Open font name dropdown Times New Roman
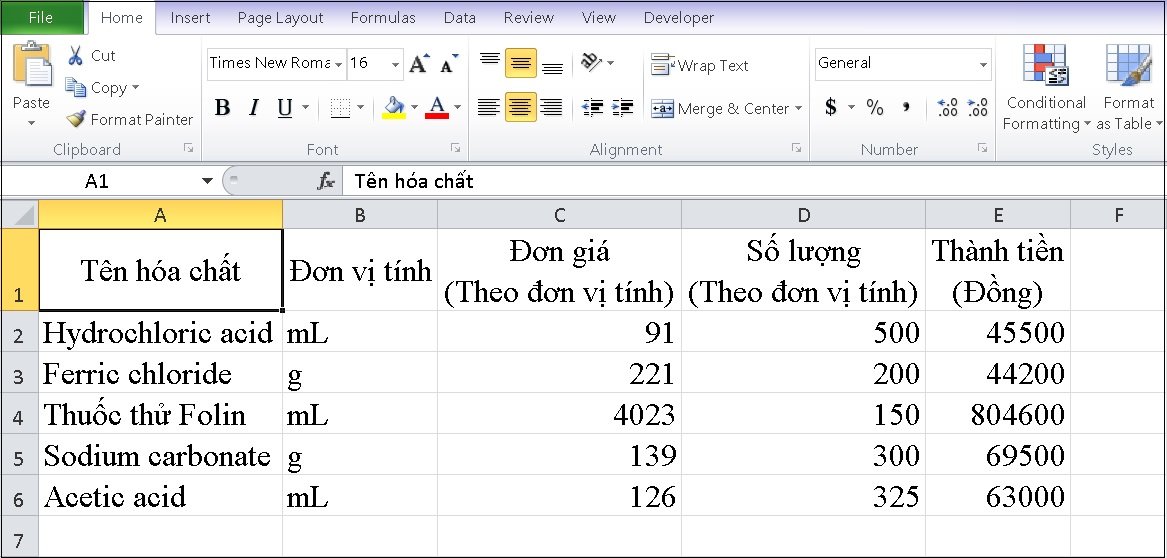This screenshot has width=1167, height=558. [339, 64]
